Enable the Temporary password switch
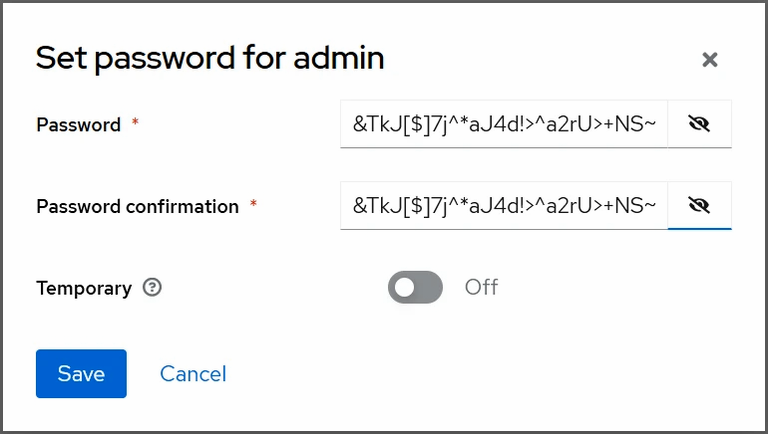The image size is (768, 434). [415, 287]
